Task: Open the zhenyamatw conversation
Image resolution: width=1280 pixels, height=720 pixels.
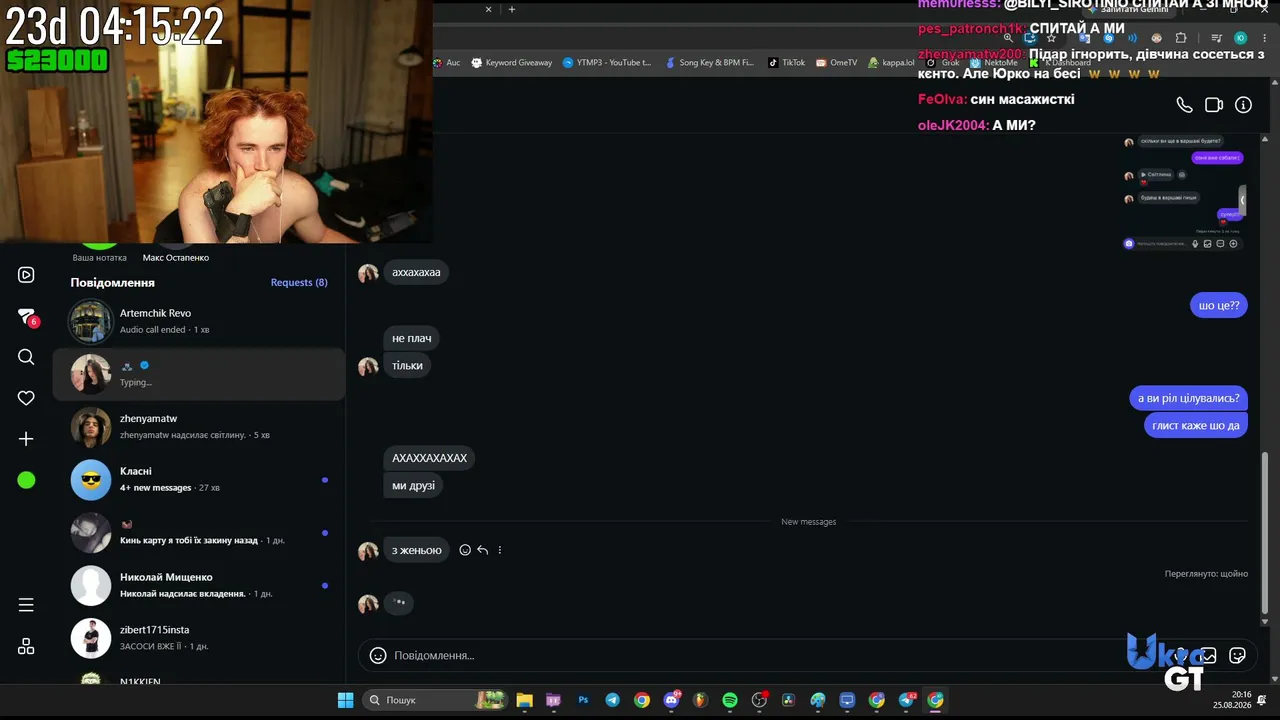Action: 199,427
